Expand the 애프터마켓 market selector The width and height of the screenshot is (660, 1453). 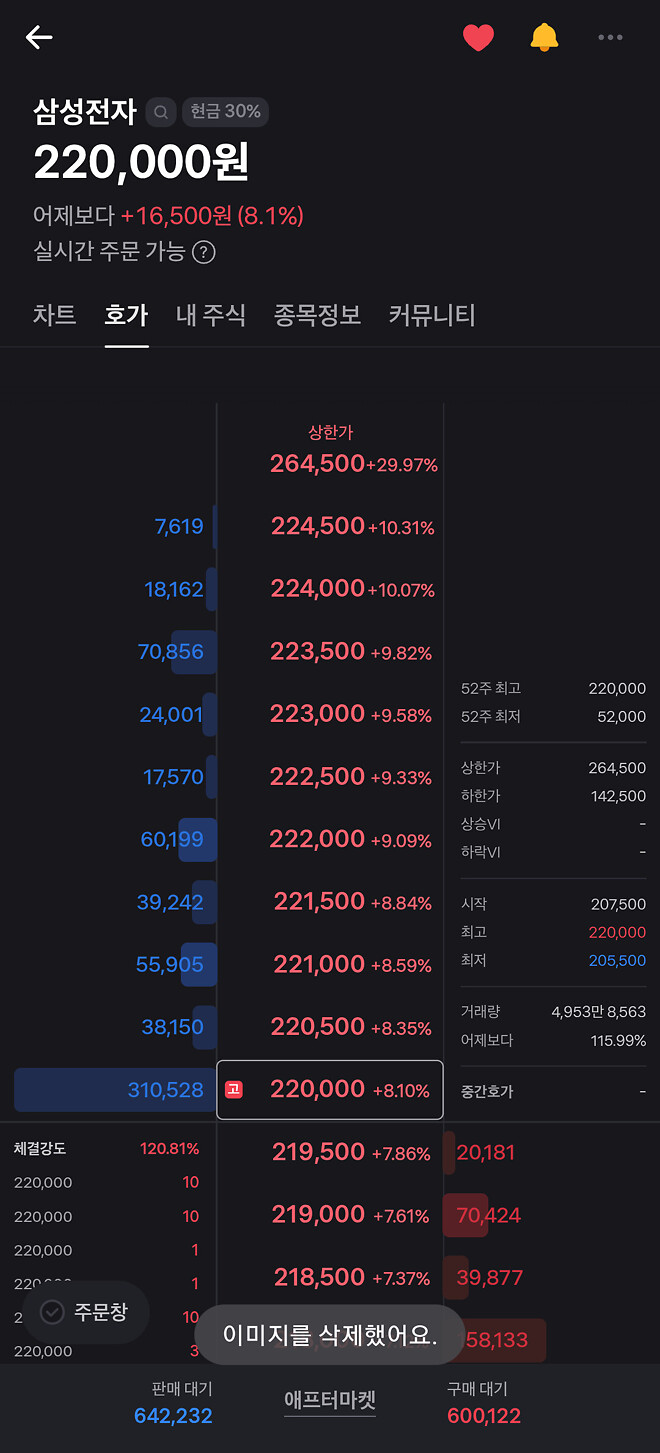(x=330, y=1400)
